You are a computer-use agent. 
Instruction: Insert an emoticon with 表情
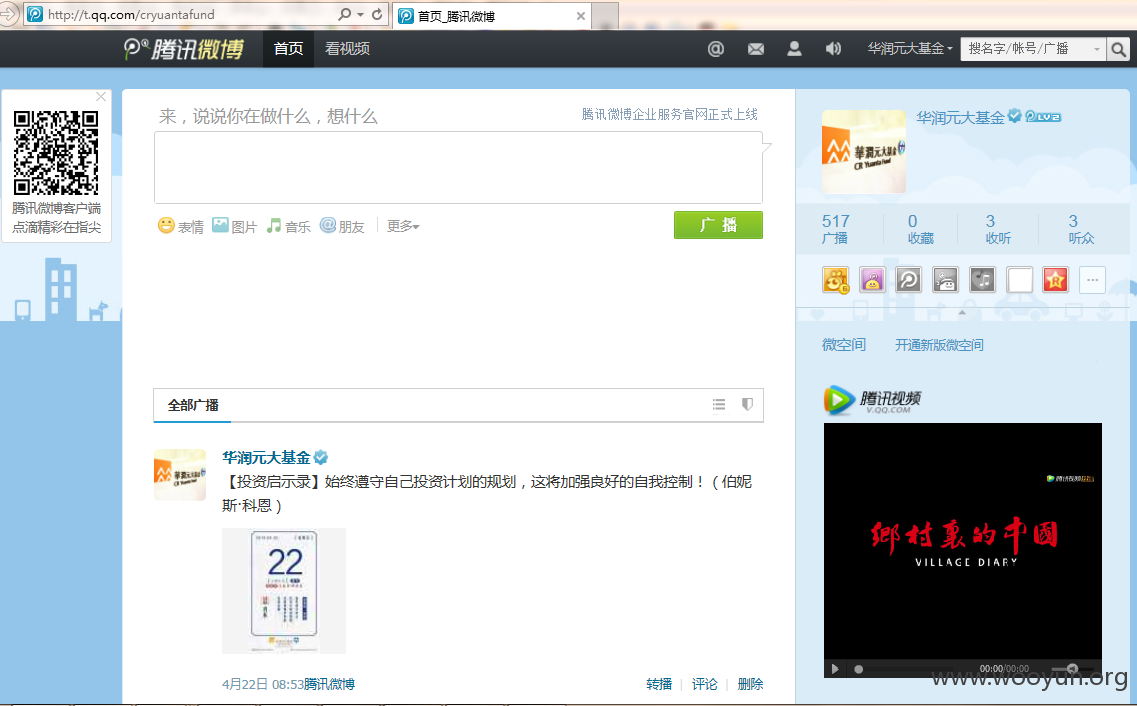pyautogui.click(x=181, y=226)
